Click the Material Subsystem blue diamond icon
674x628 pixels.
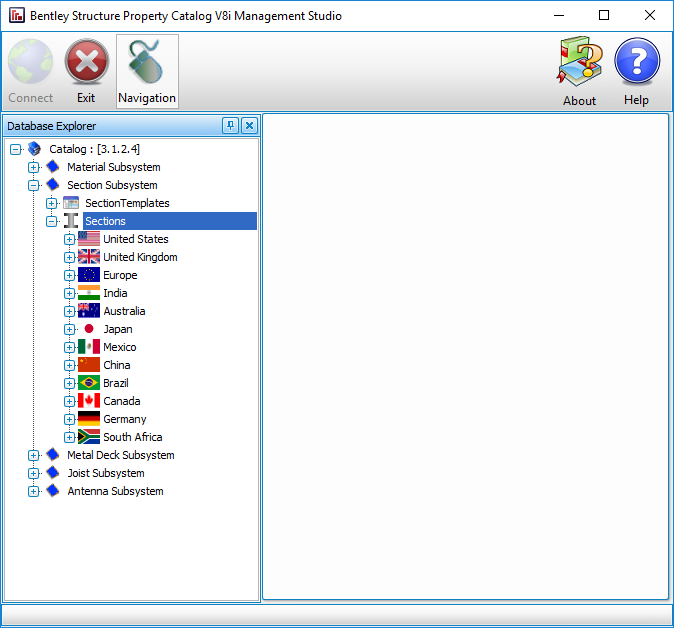(x=53, y=167)
